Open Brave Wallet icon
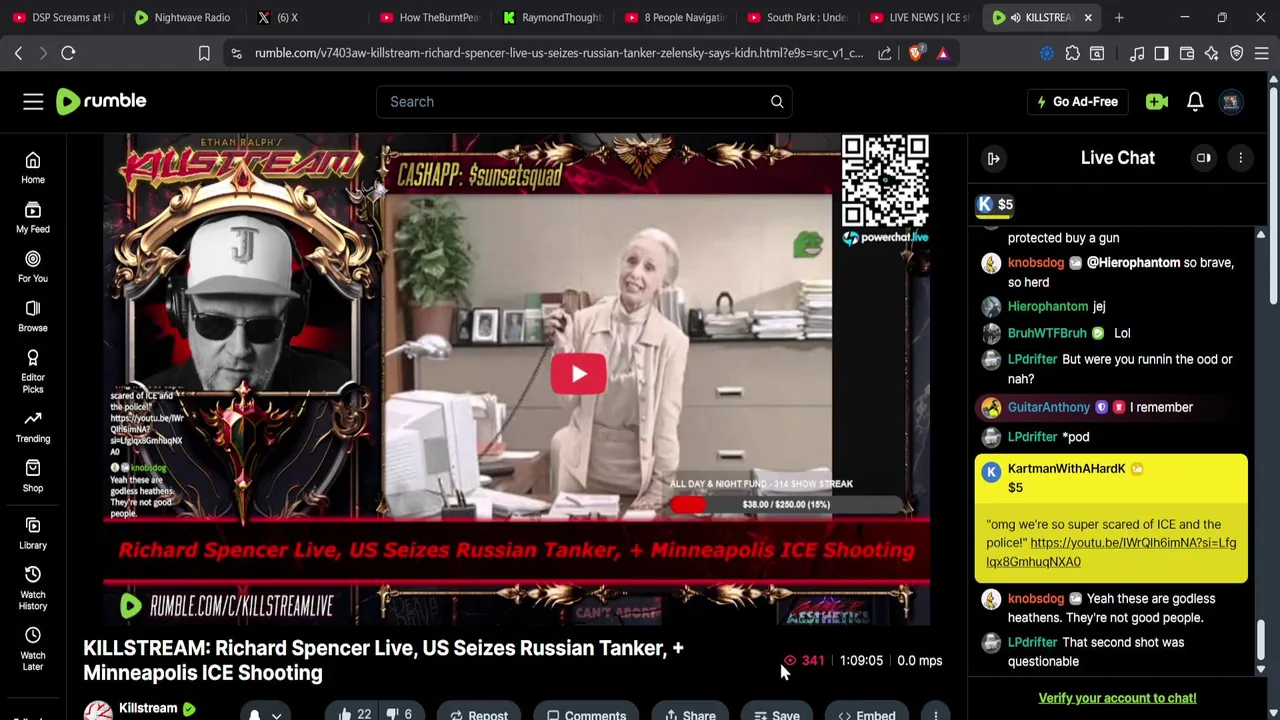The height and width of the screenshot is (720, 1280). [1187, 53]
